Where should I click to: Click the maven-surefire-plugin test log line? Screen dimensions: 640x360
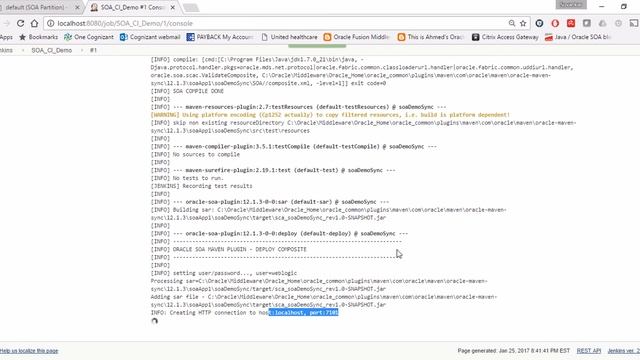point(273,170)
